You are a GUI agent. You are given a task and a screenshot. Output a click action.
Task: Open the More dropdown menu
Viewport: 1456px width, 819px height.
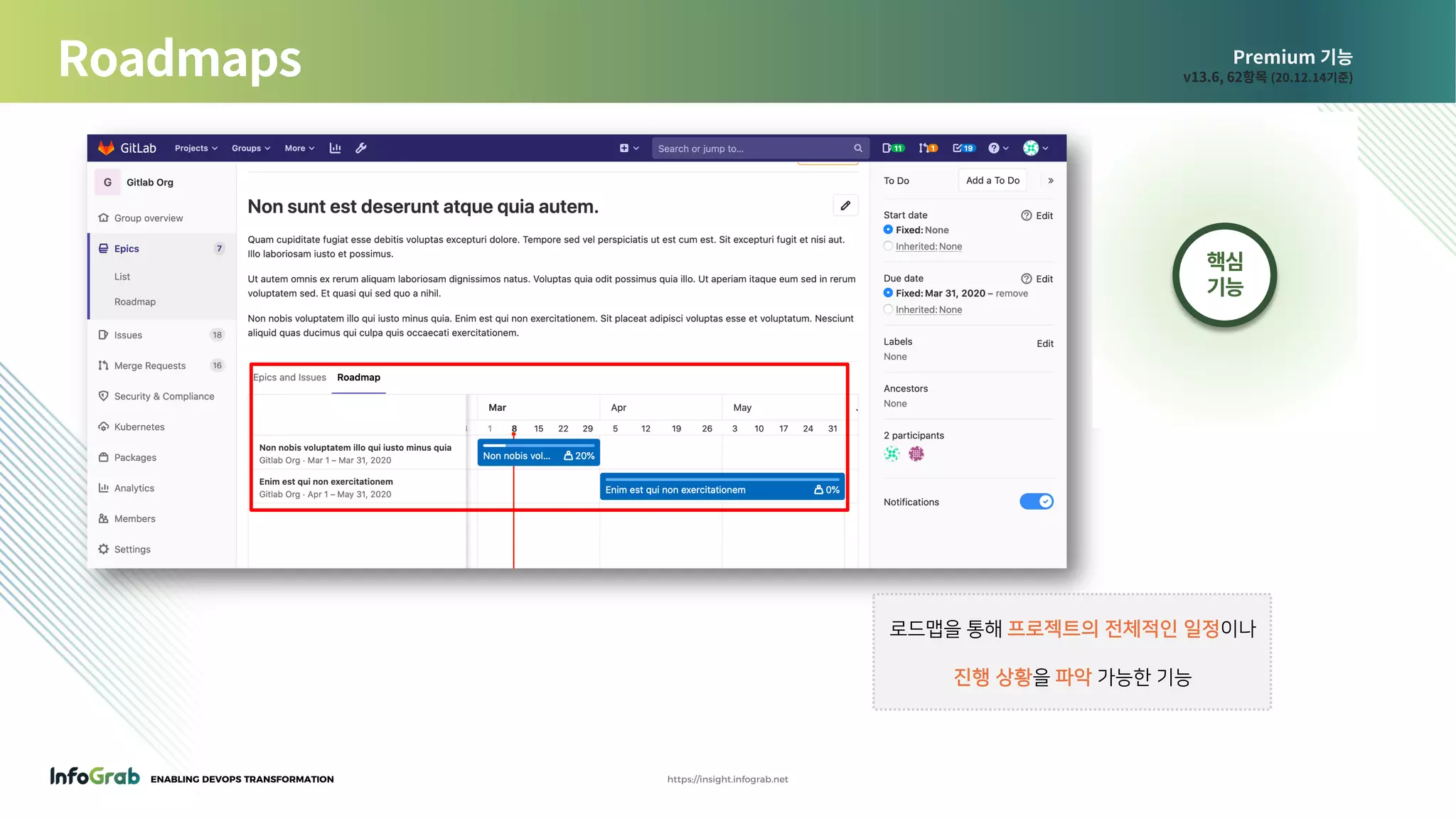299,148
